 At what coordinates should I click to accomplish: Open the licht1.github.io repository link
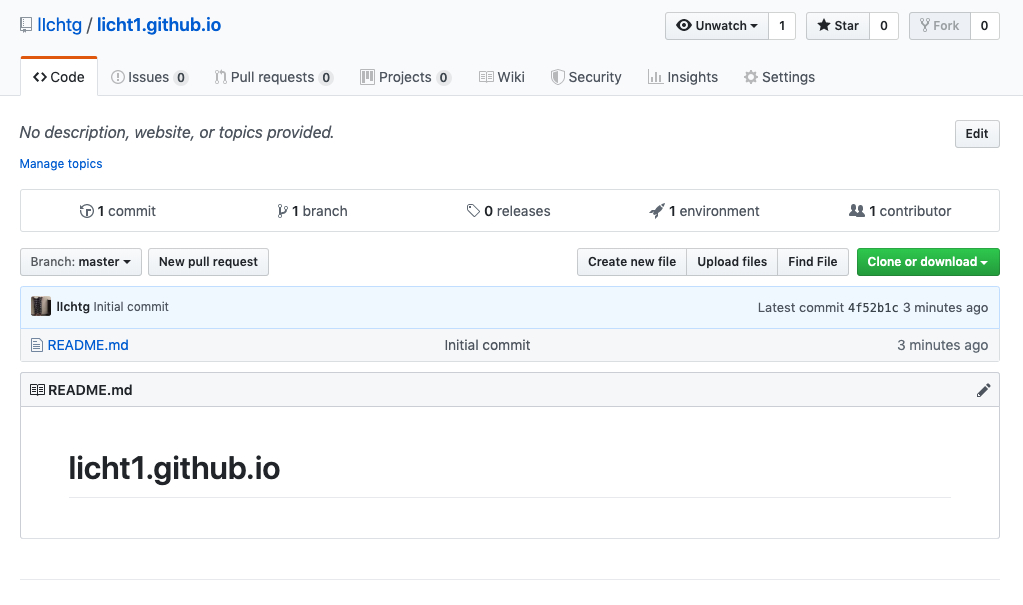pyautogui.click(x=159, y=25)
